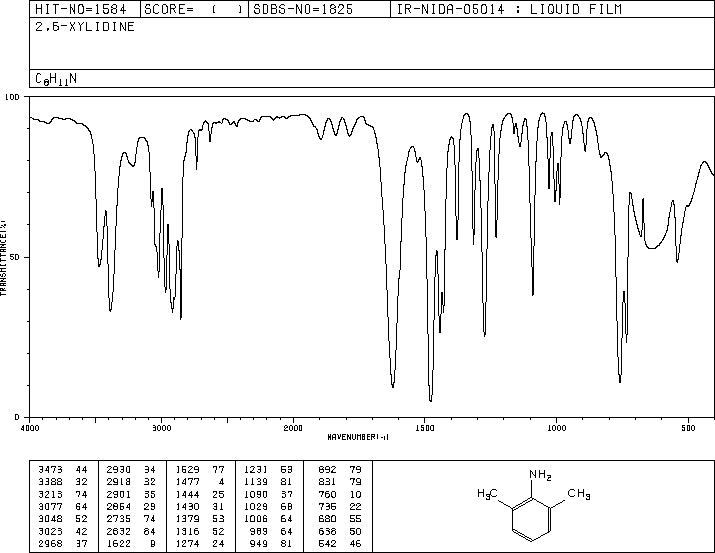Select peak table value 760
The image size is (715, 553).
click(x=327, y=494)
